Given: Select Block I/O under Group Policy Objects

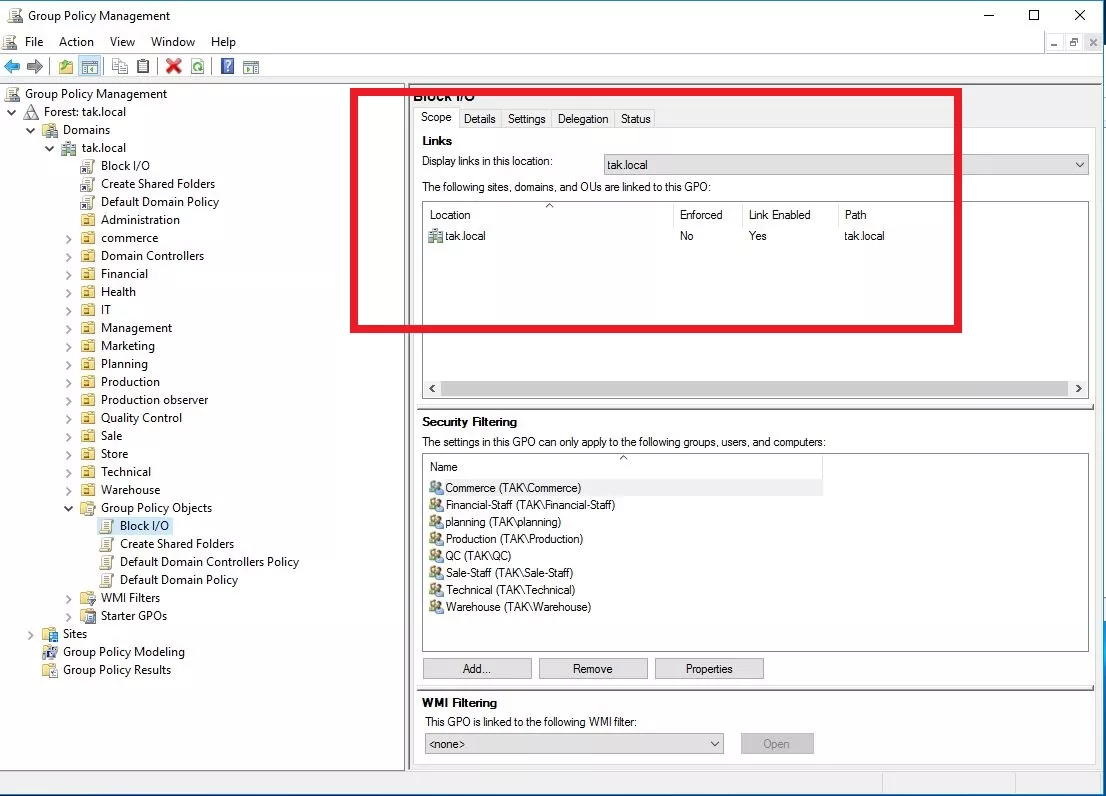Looking at the screenshot, I should 144,526.
